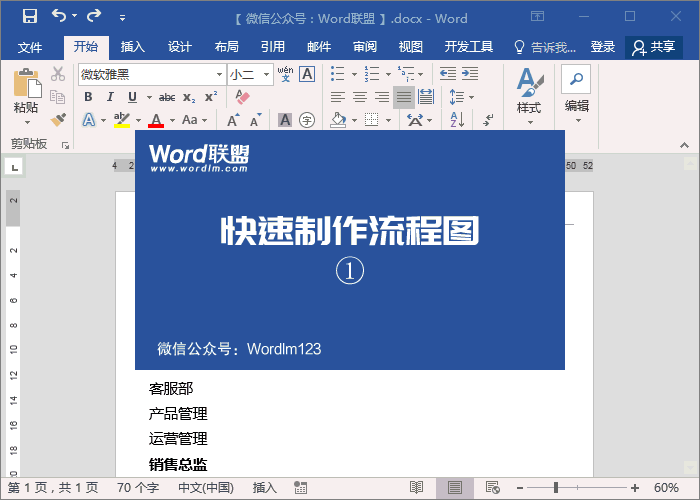Image resolution: width=700 pixels, height=500 pixels.
Task: Sort text with the A-Z icon
Action: pos(457,120)
